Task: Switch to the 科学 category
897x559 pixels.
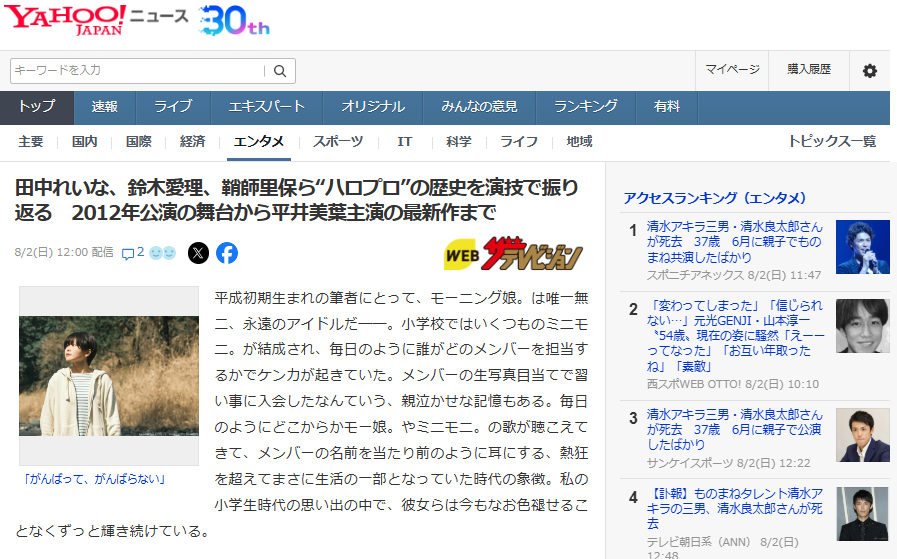Action: (459, 142)
